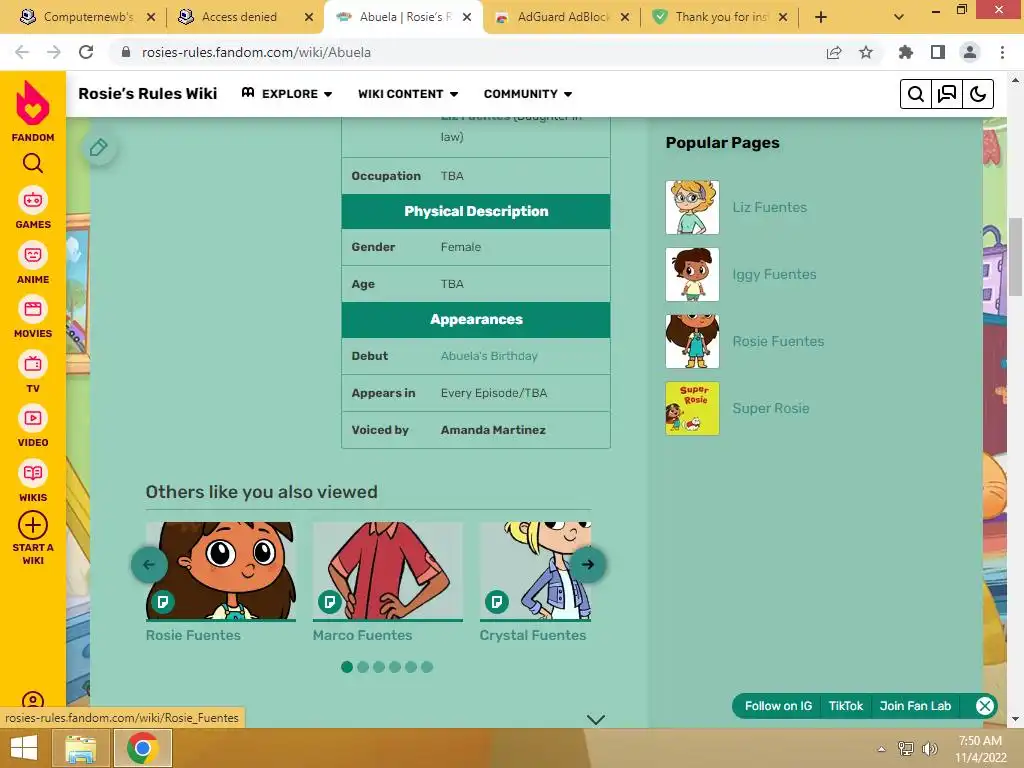Toggle dark theme moon icon
This screenshot has width=1024, height=768.
pyautogui.click(x=978, y=94)
